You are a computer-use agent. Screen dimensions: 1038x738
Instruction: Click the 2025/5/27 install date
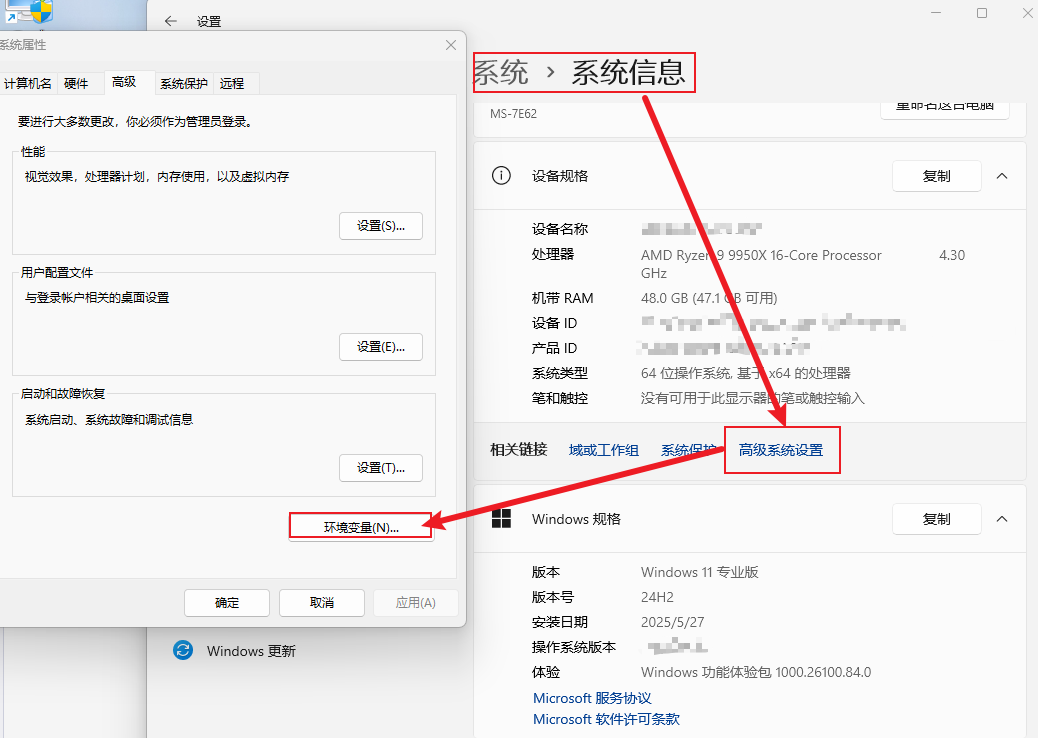[x=673, y=622]
